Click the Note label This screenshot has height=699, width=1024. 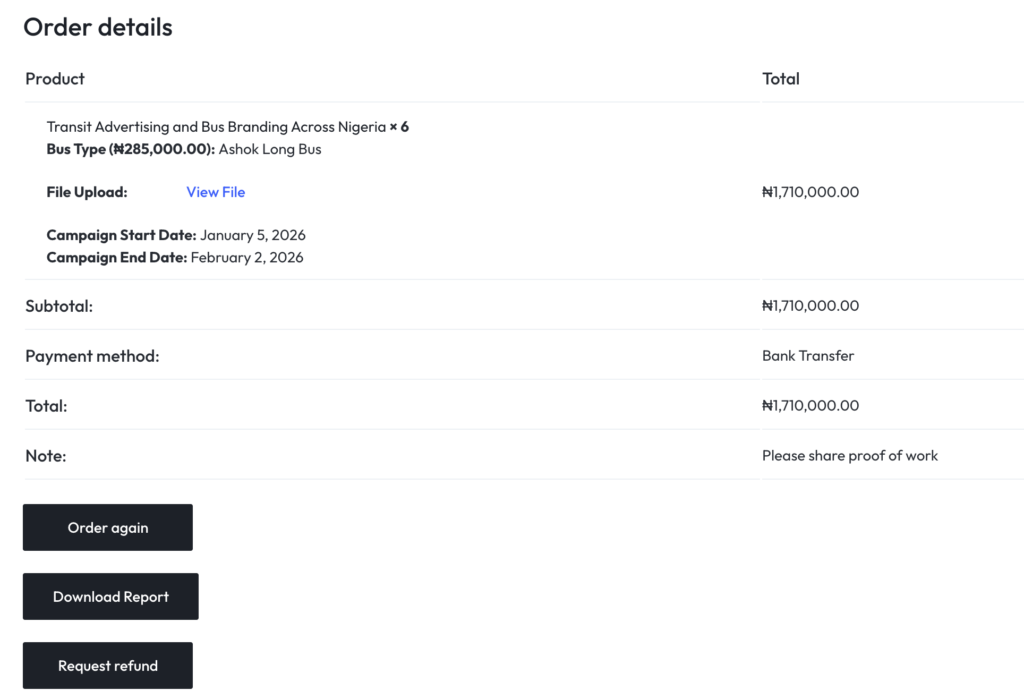click(46, 456)
